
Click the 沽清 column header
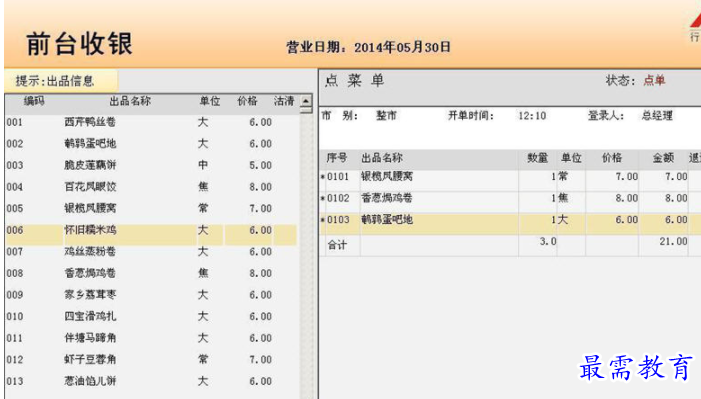284,101
